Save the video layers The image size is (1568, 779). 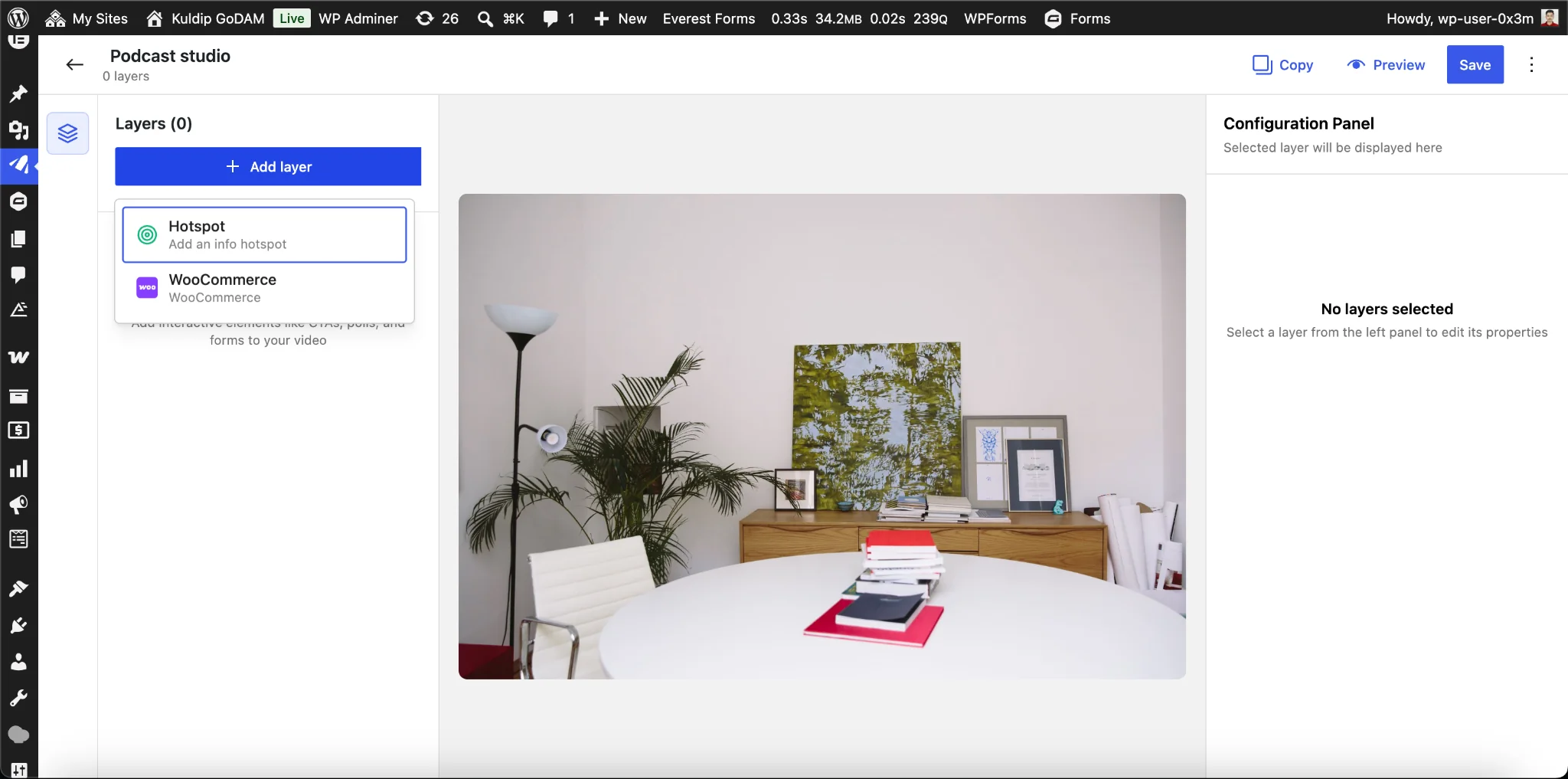(1475, 65)
